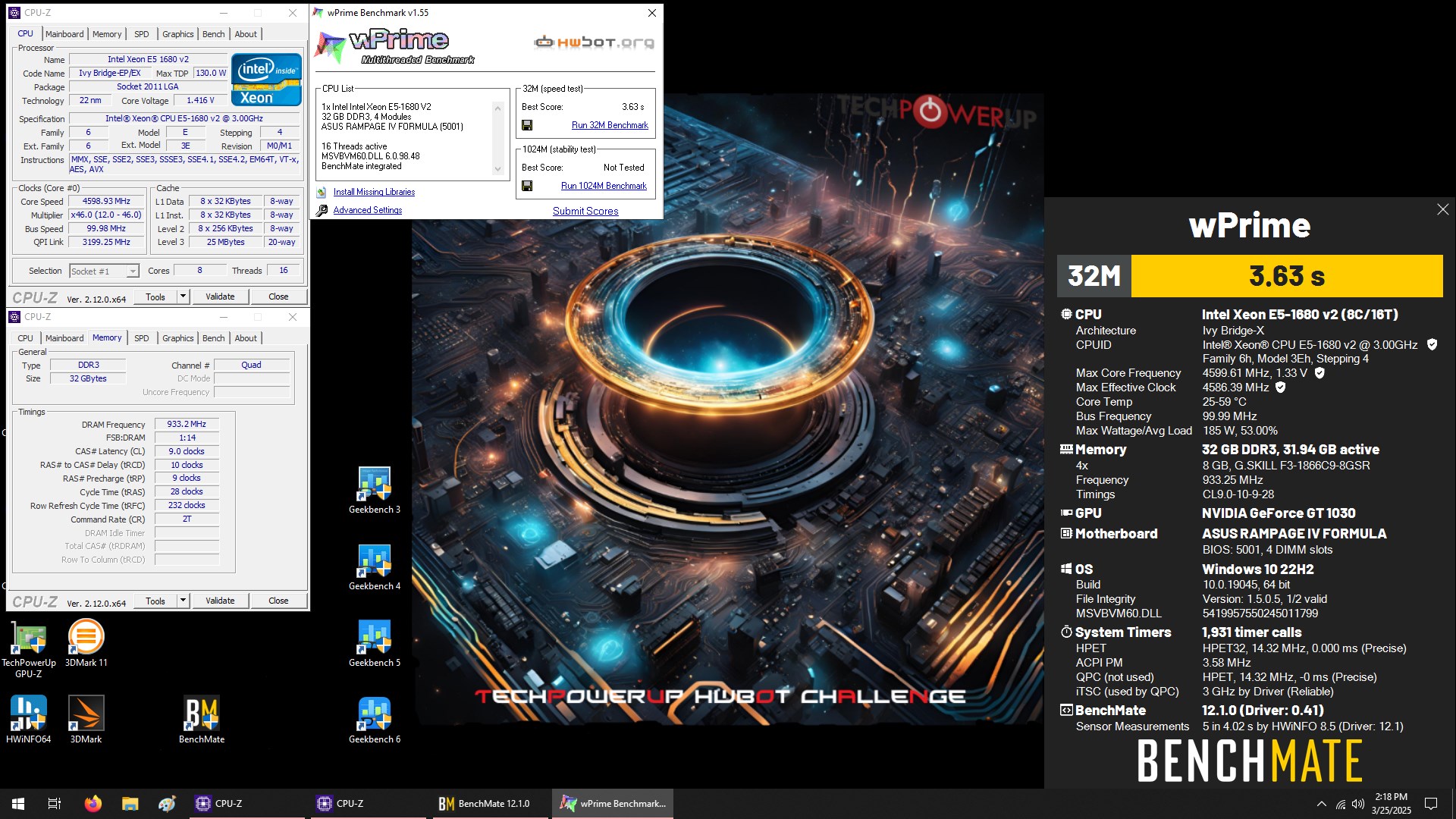The width and height of the screenshot is (1456, 819).
Task: Click Validate in the upper CPU-Z window
Action: [x=220, y=297]
